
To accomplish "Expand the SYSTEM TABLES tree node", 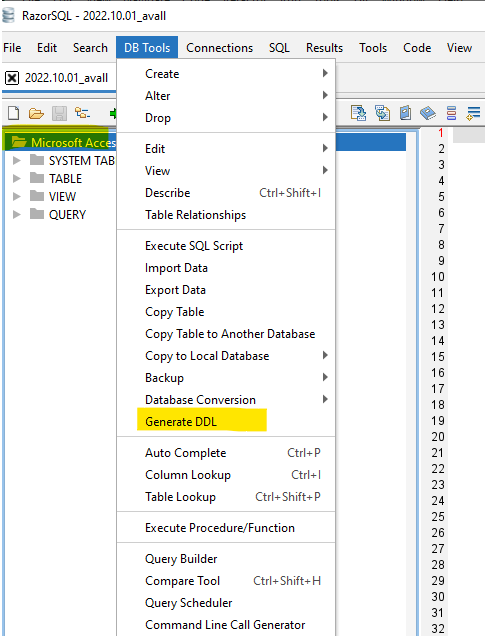I will coord(16,161).
